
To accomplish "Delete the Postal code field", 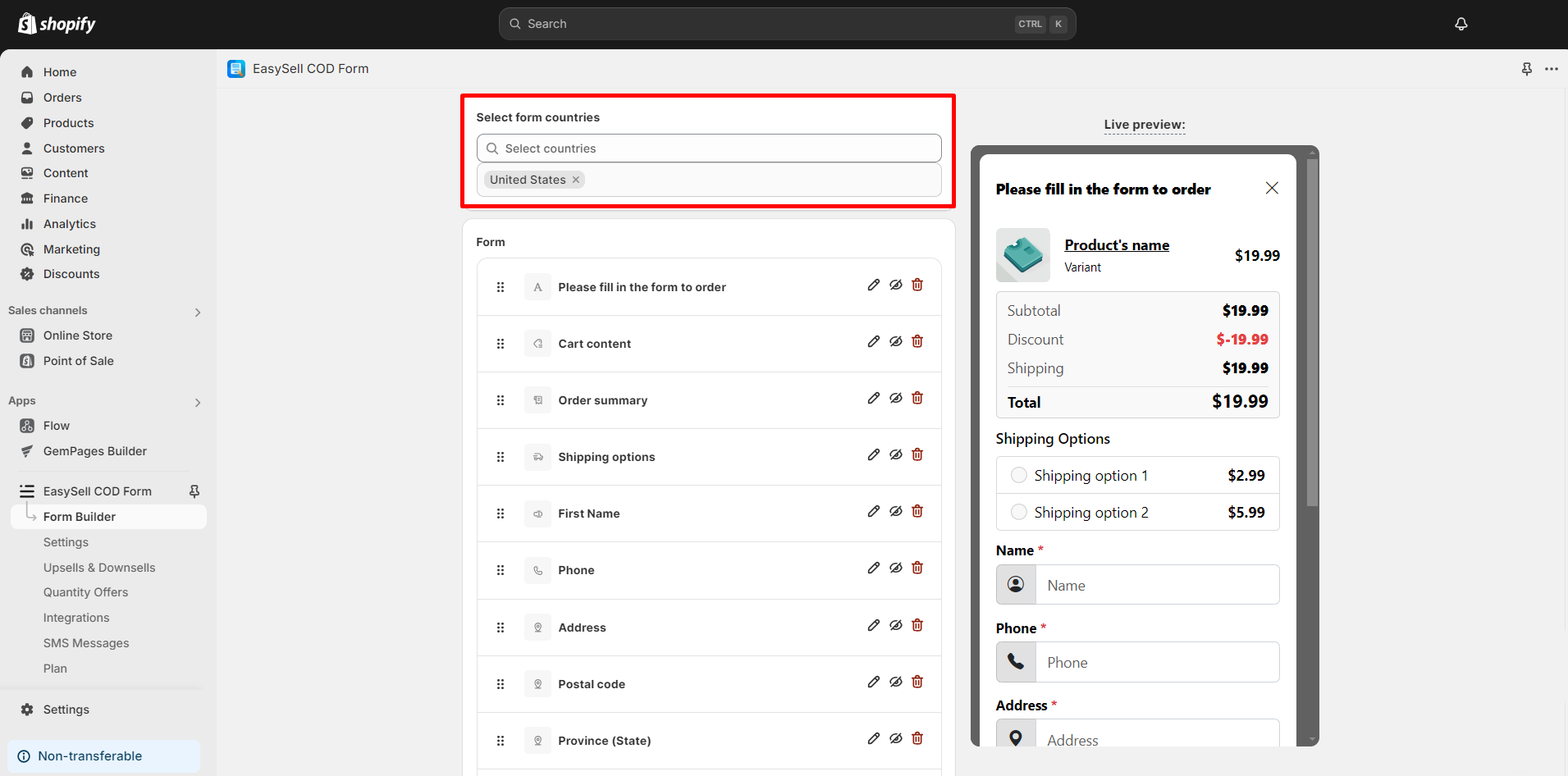I will coord(917,682).
